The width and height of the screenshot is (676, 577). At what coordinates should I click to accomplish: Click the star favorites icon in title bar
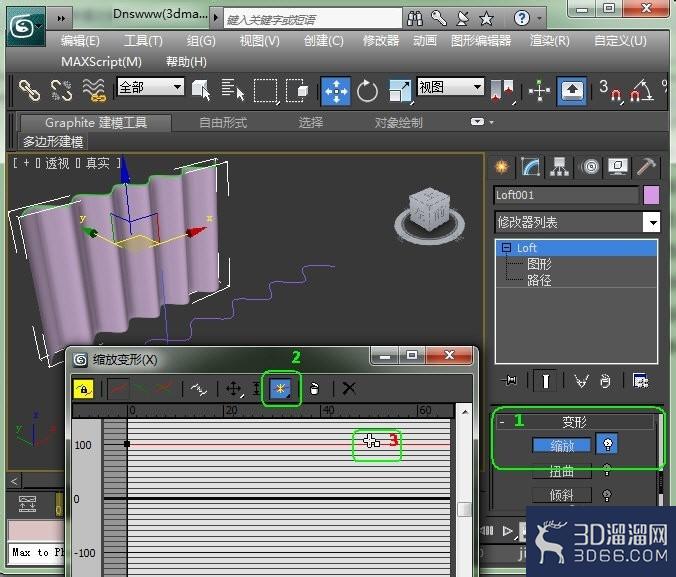tap(486, 19)
